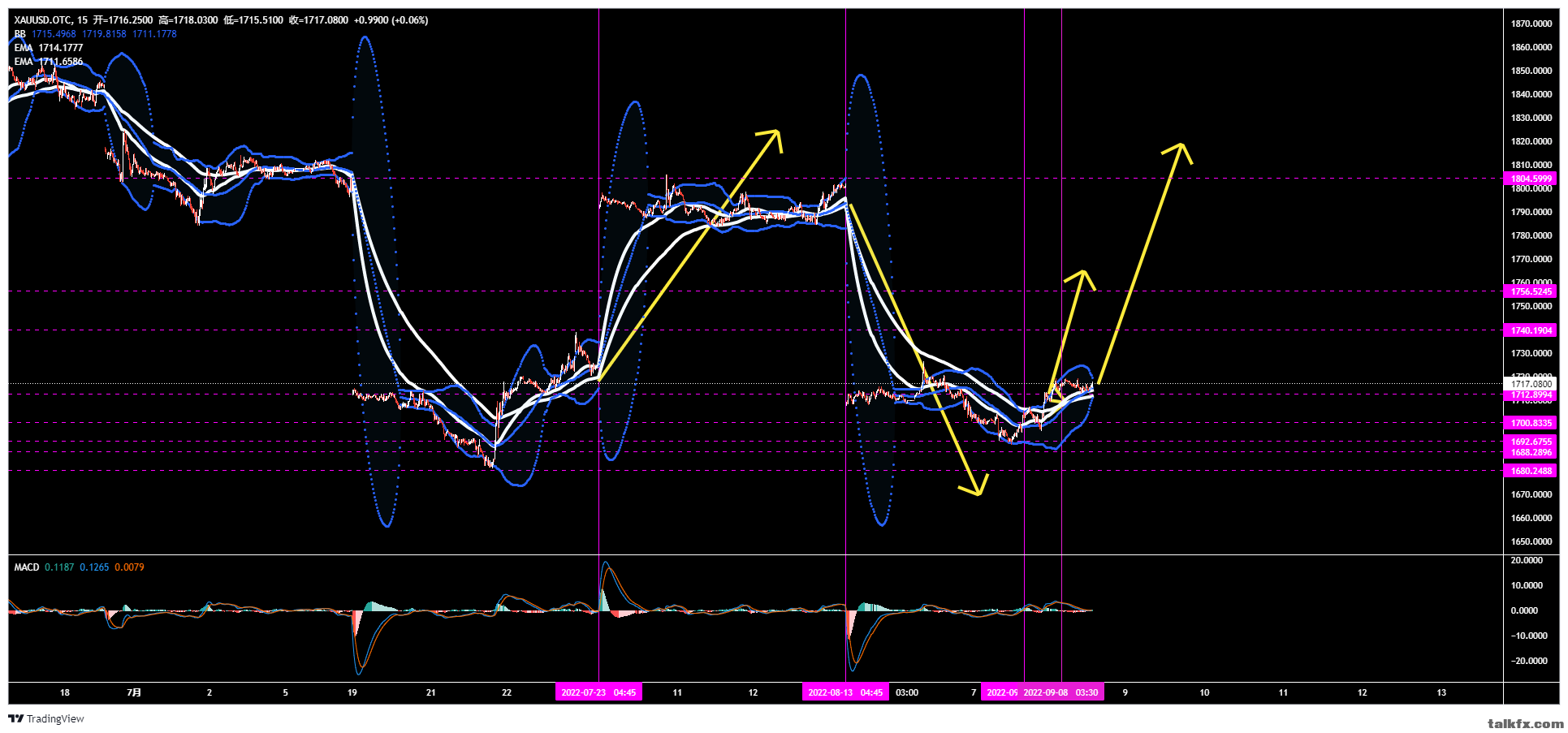This screenshot has width=1568, height=733.
Task: Select the 1680.2488 magenta price label
Action: [x=1531, y=471]
